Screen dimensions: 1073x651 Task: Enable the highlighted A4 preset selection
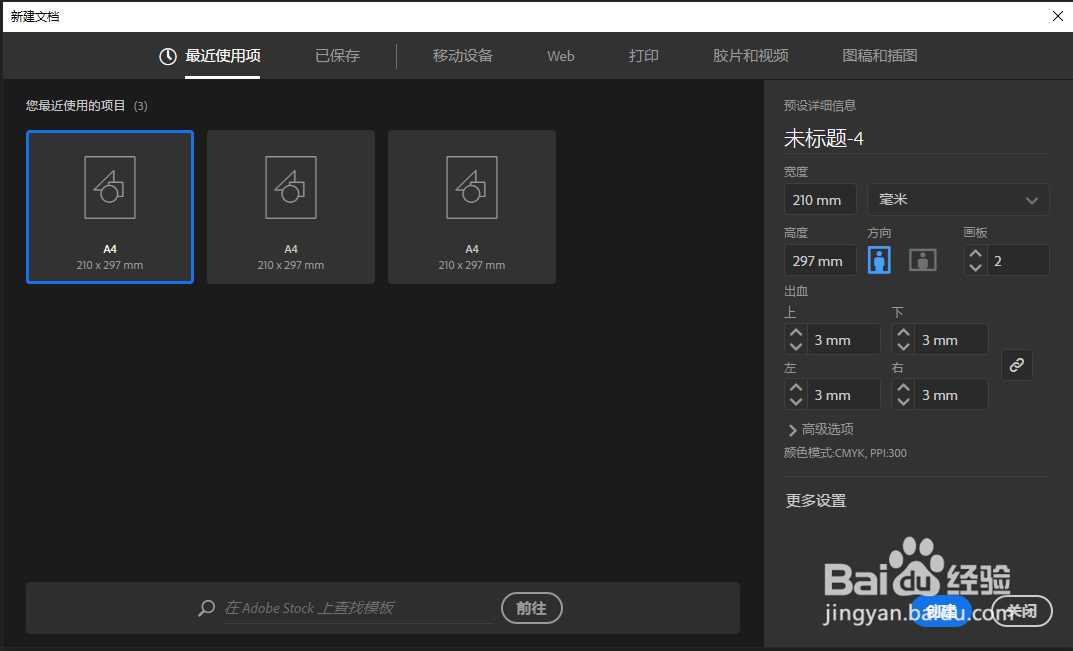[109, 206]
